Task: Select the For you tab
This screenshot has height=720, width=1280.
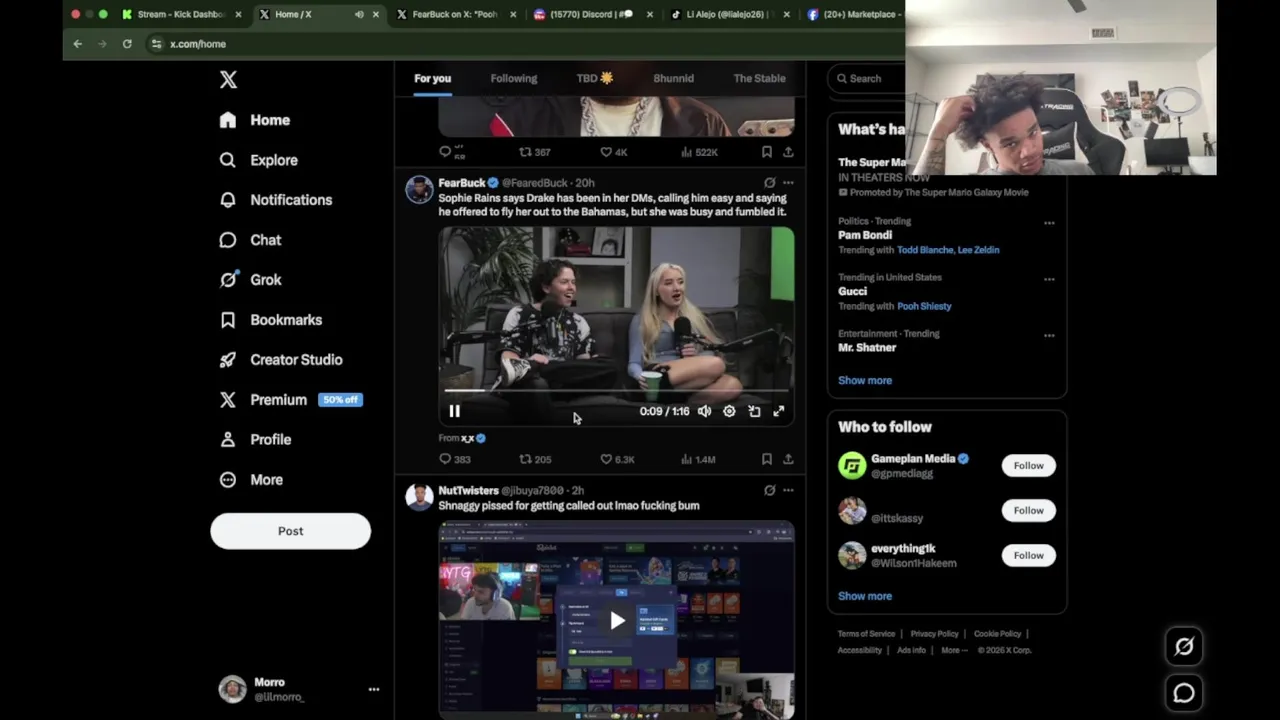Action: [x=432, y=78]
